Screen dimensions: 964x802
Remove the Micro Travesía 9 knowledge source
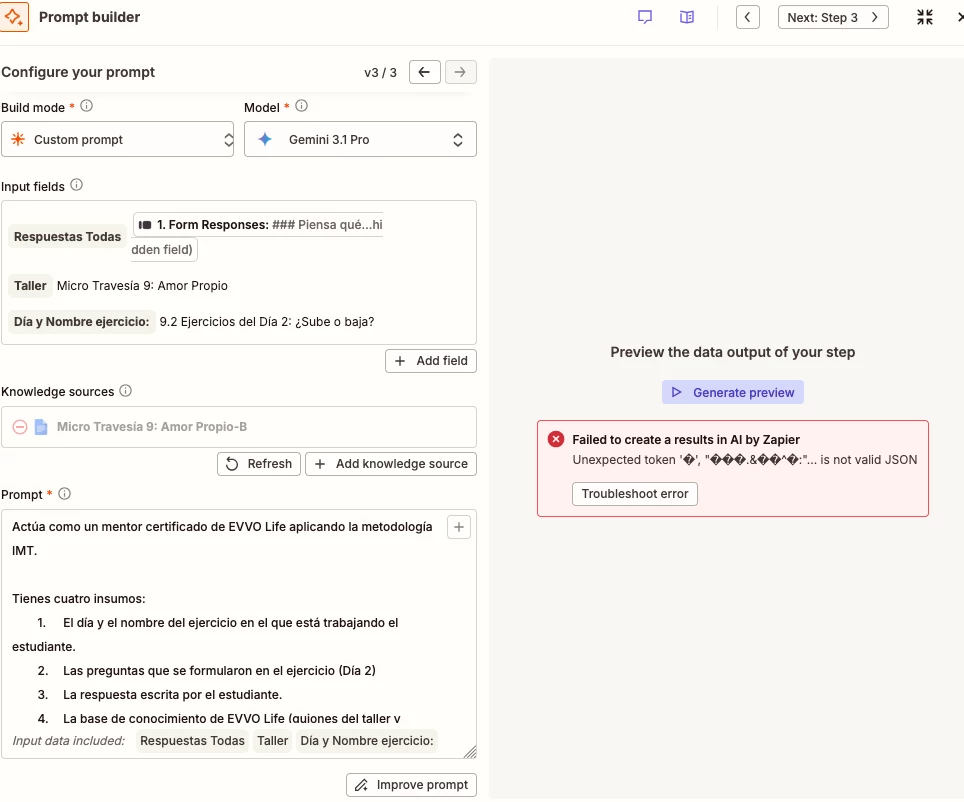[x=20, y=427]
